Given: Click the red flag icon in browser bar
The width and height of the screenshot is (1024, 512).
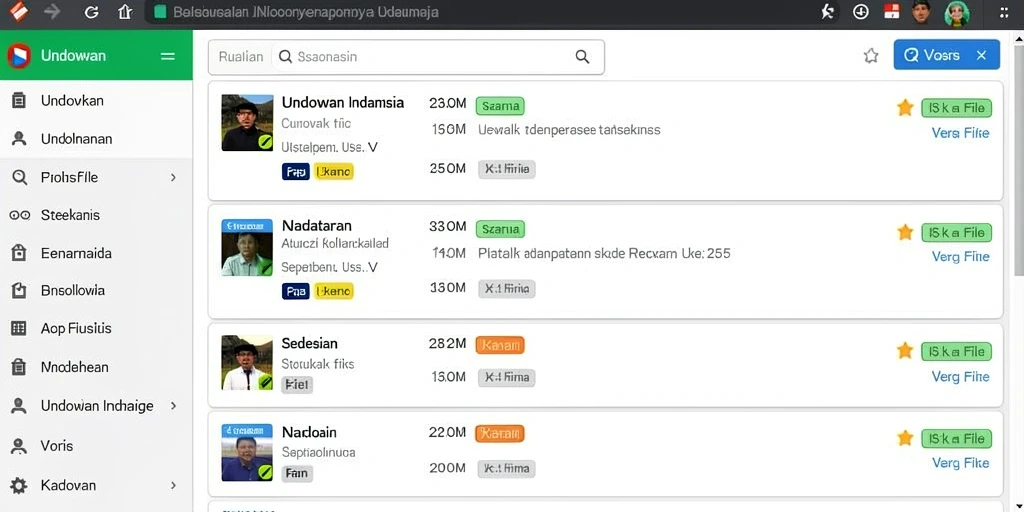Looking at the screenshot, I should (x=891, y=11).
